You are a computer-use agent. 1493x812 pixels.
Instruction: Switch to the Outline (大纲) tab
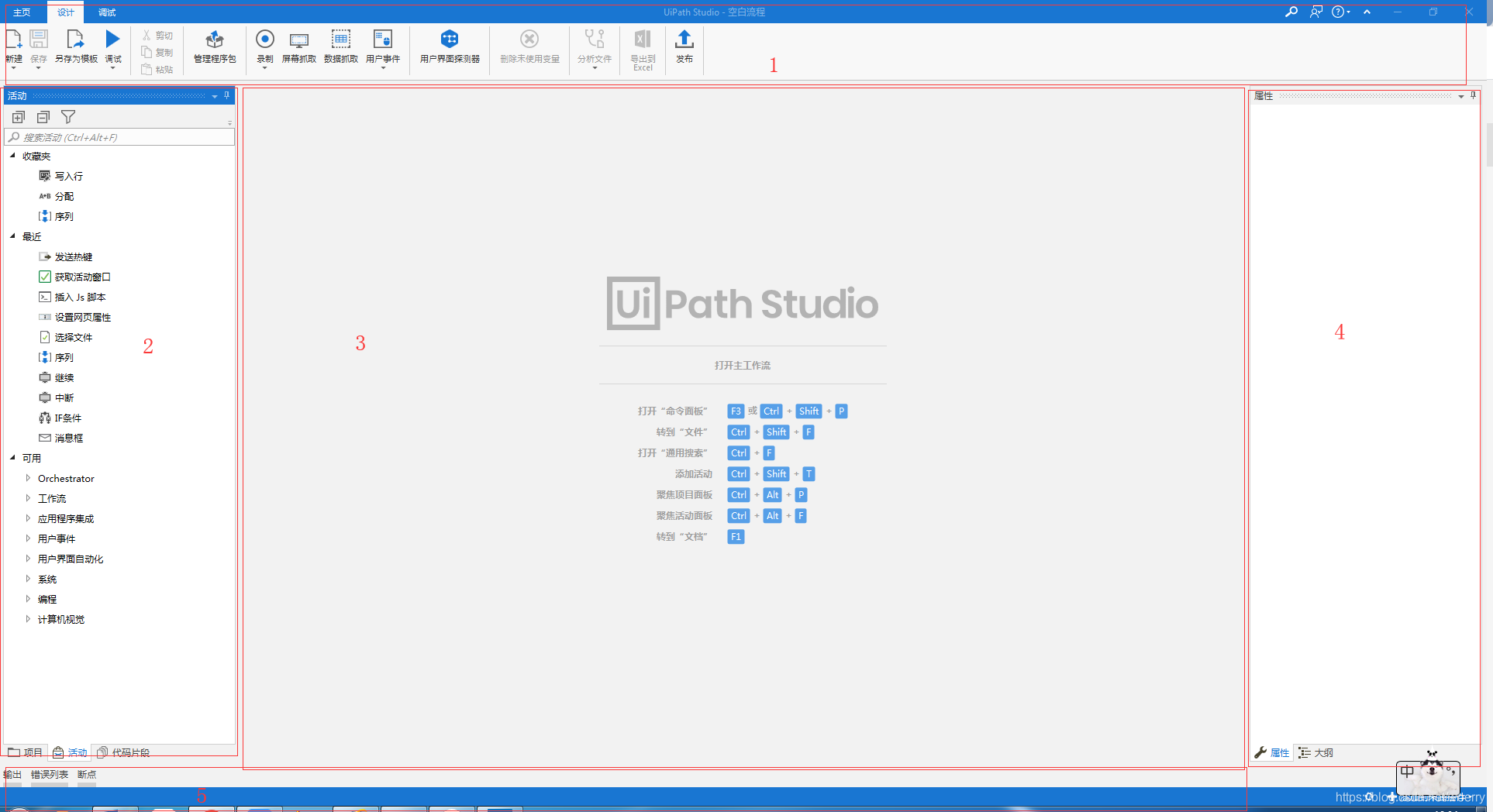1316,752
